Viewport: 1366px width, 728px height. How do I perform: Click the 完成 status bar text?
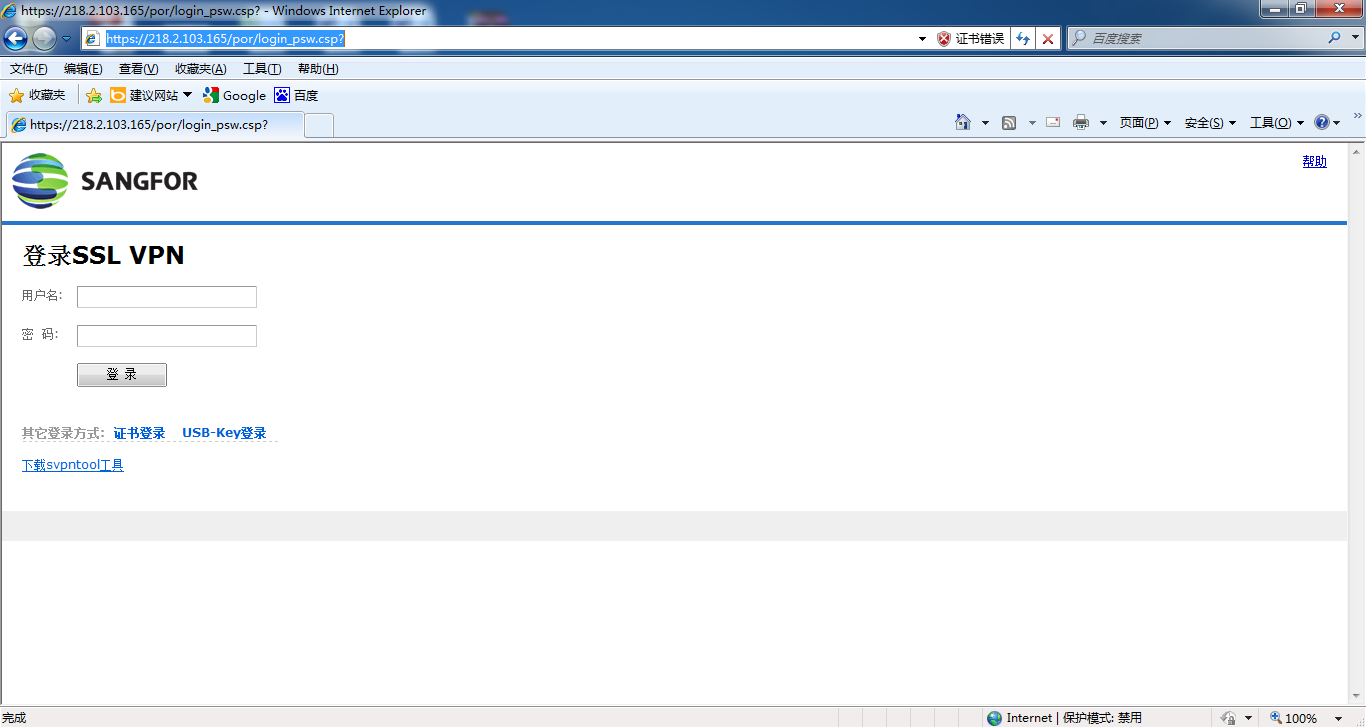(14, 718)
